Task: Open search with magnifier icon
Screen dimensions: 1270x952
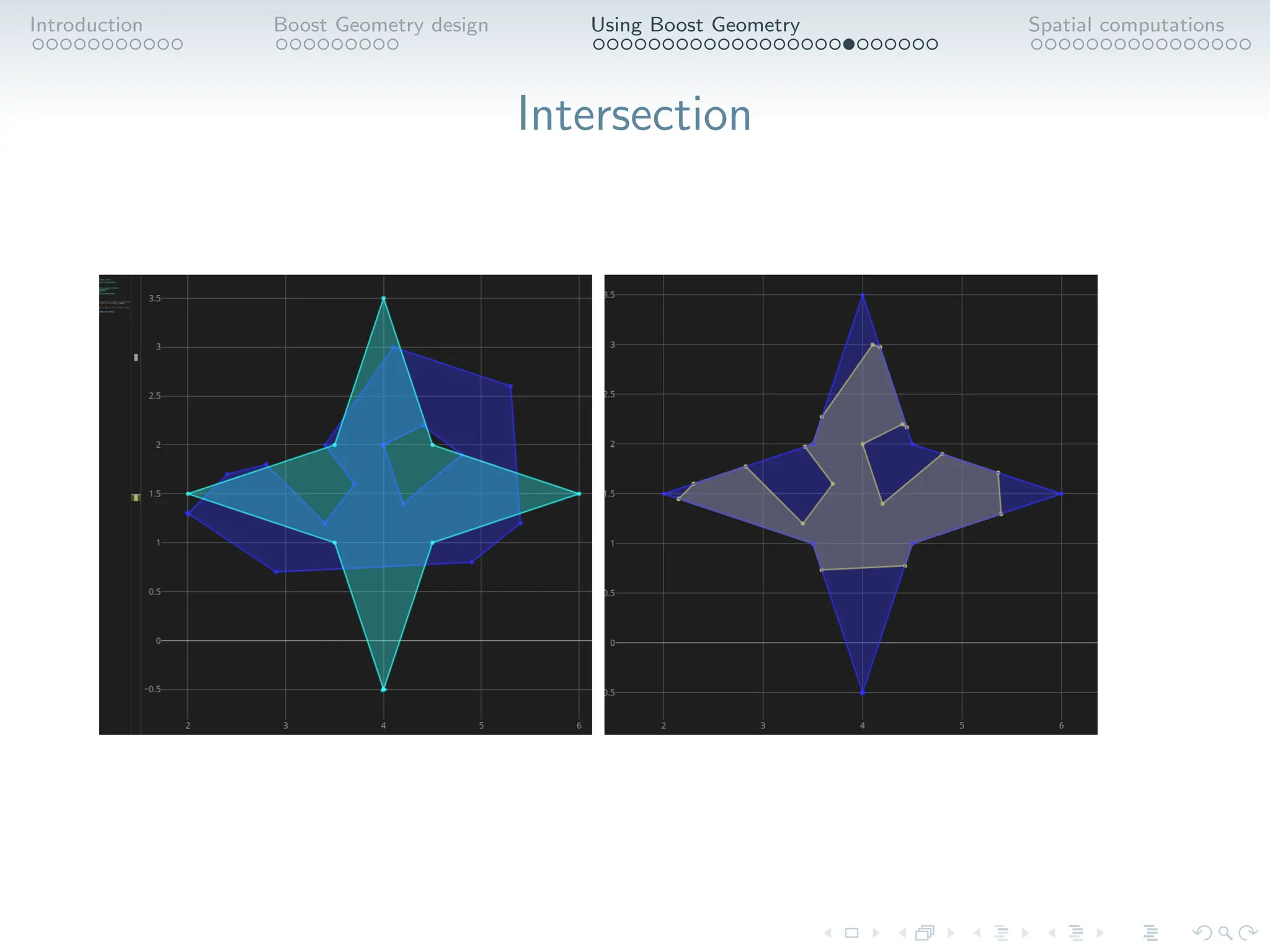Action: (x=1225, y=933)
